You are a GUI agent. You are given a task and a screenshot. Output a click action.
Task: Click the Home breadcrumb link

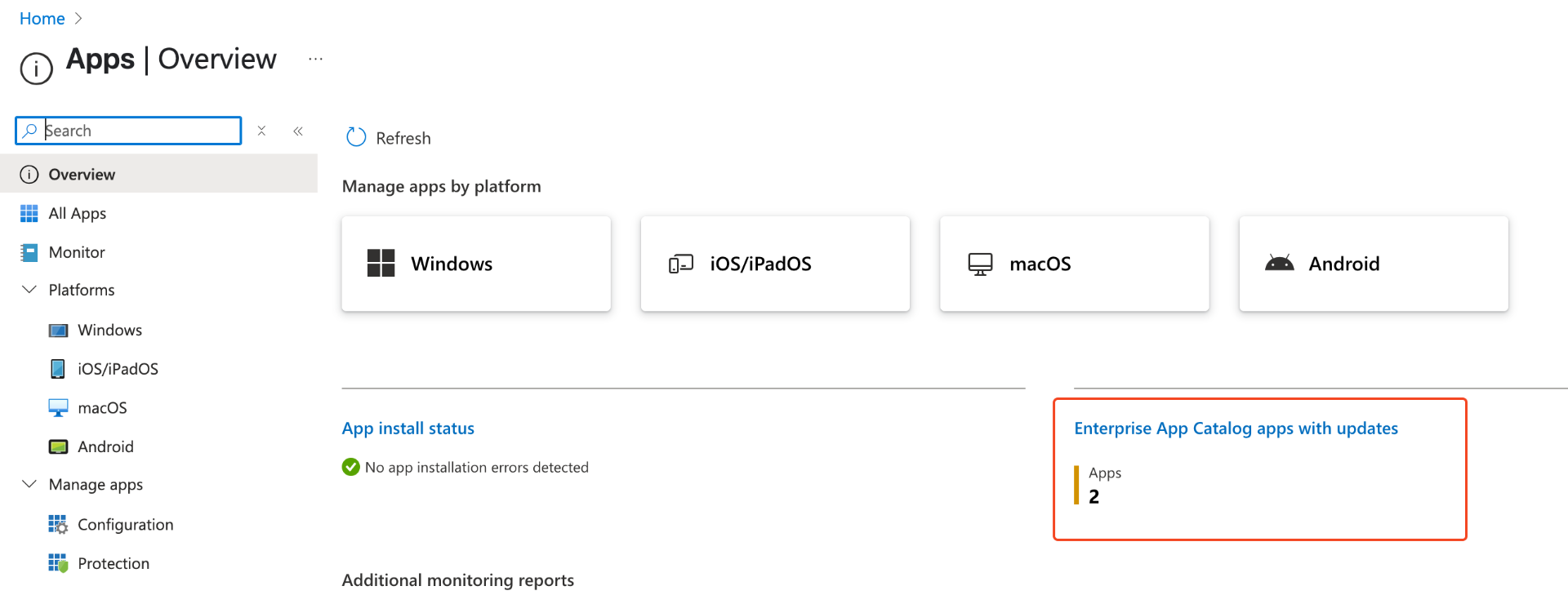coord(42,18)
